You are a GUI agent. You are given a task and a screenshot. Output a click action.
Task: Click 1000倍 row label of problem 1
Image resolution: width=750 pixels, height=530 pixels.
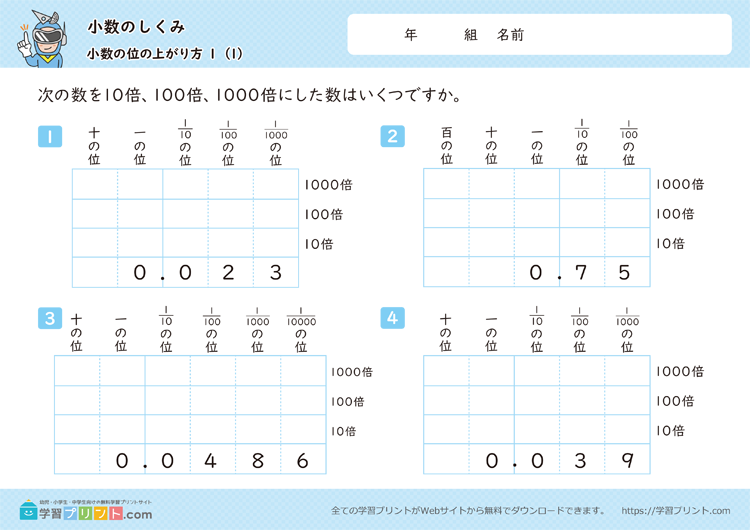point(328,185)
